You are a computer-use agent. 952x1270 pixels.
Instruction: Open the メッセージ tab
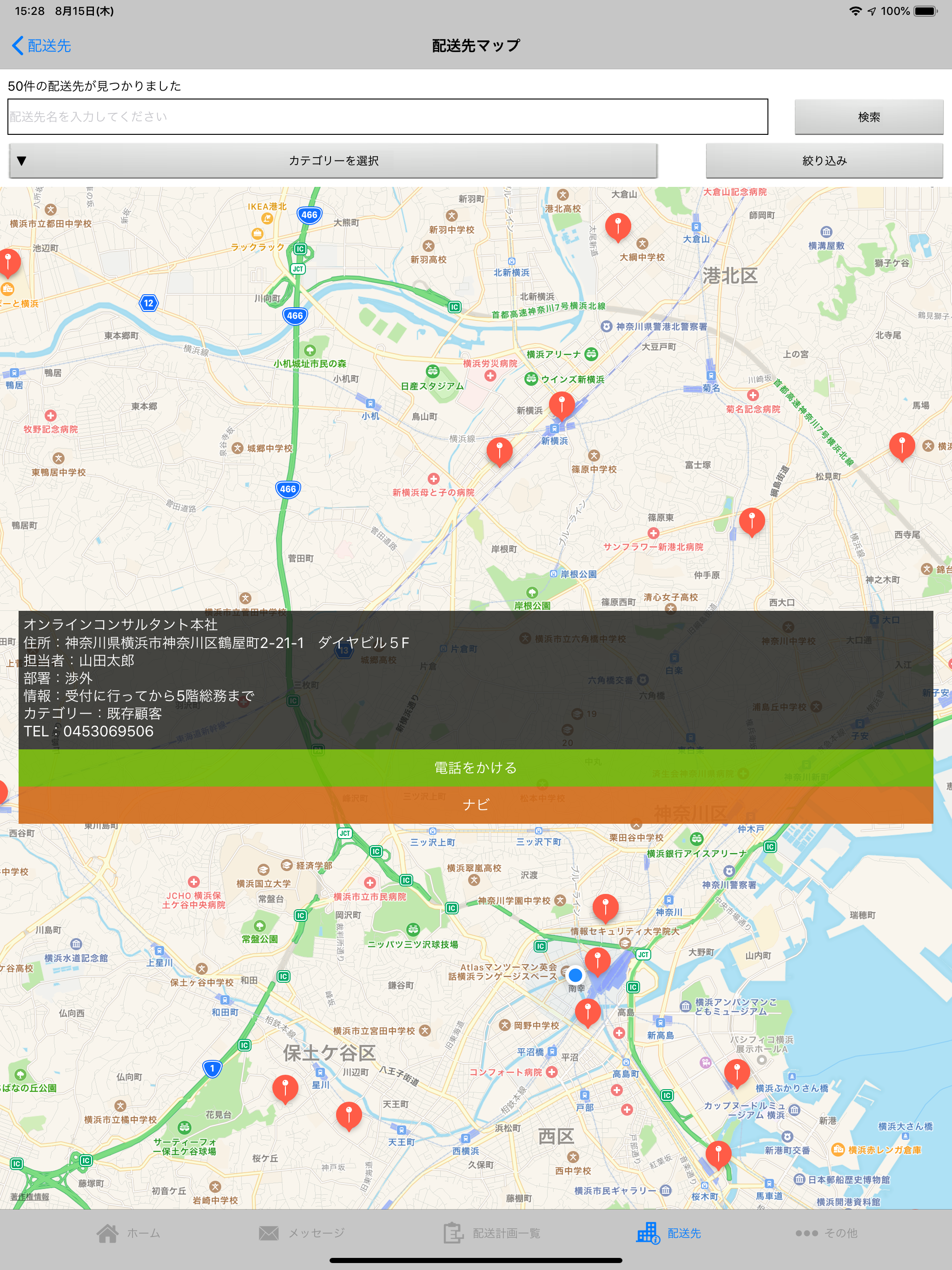click(301, 1233)
